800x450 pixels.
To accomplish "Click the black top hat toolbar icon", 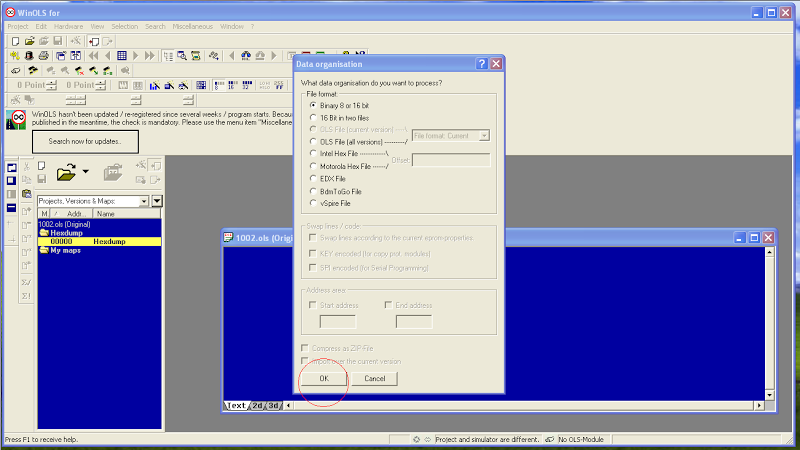I will (x=29, y=56).
